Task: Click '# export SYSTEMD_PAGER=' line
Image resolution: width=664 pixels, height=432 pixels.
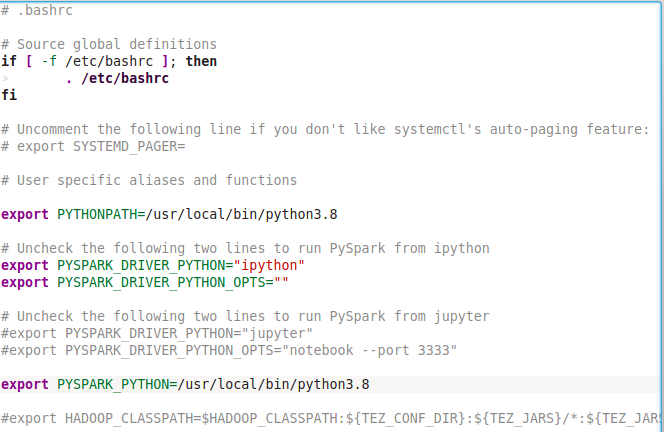Action: (x=93, y=146)
